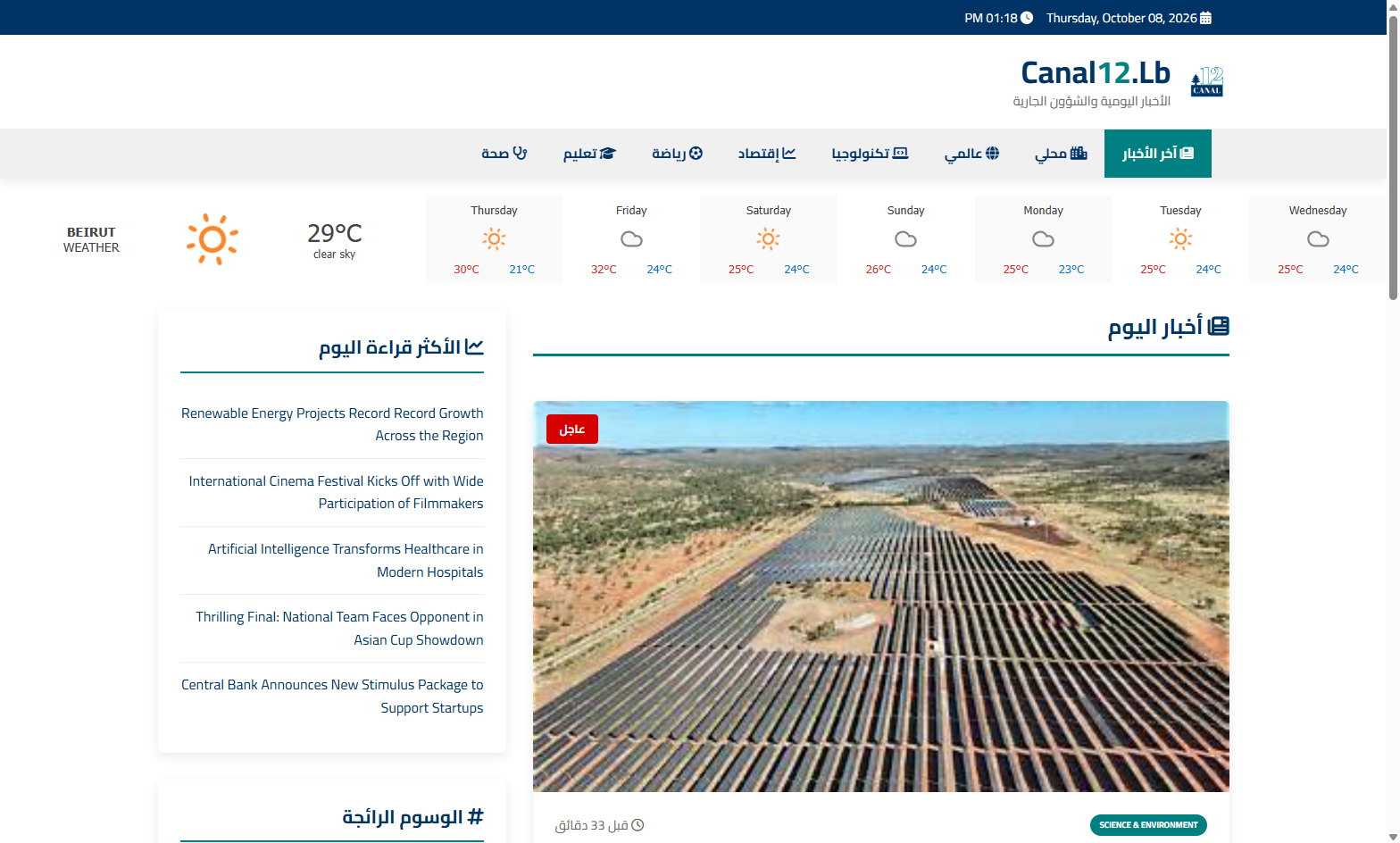The height and width of the screenshot is (843, 1400).
Task: Select the Wednesday forecast card
Action: pos(1318,239)
